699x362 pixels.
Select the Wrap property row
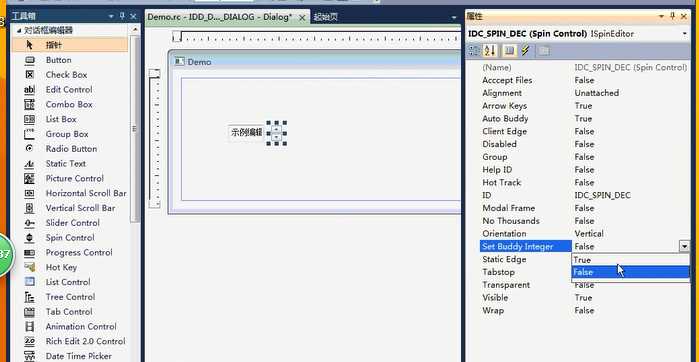pos(584,310)
